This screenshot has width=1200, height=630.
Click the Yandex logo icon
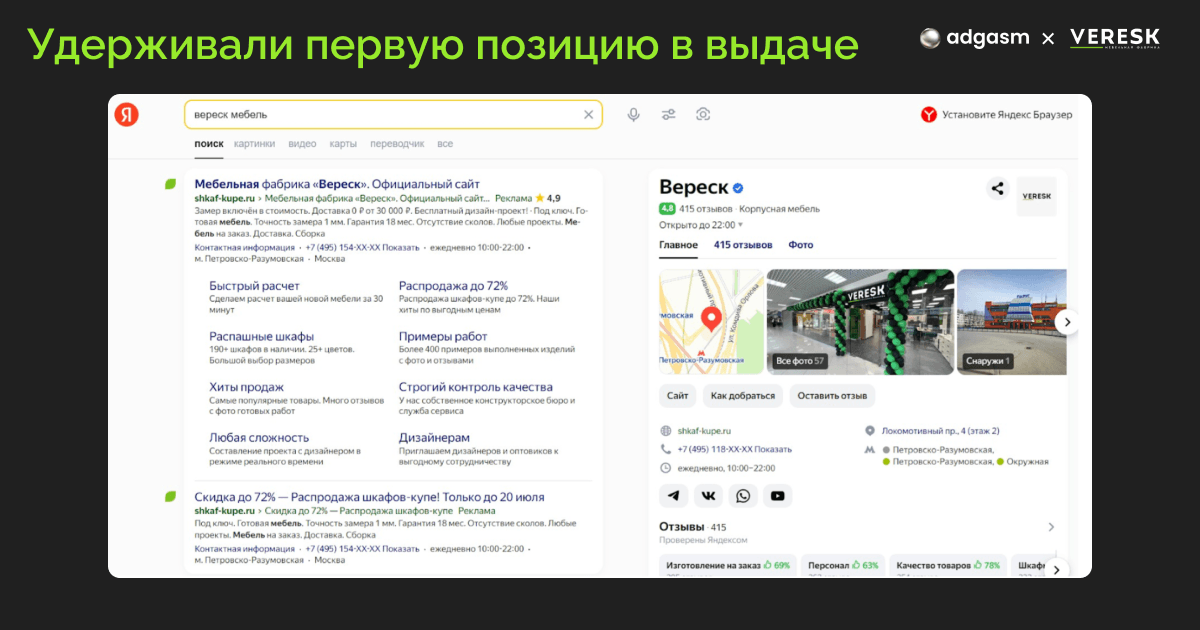(126, 114)
